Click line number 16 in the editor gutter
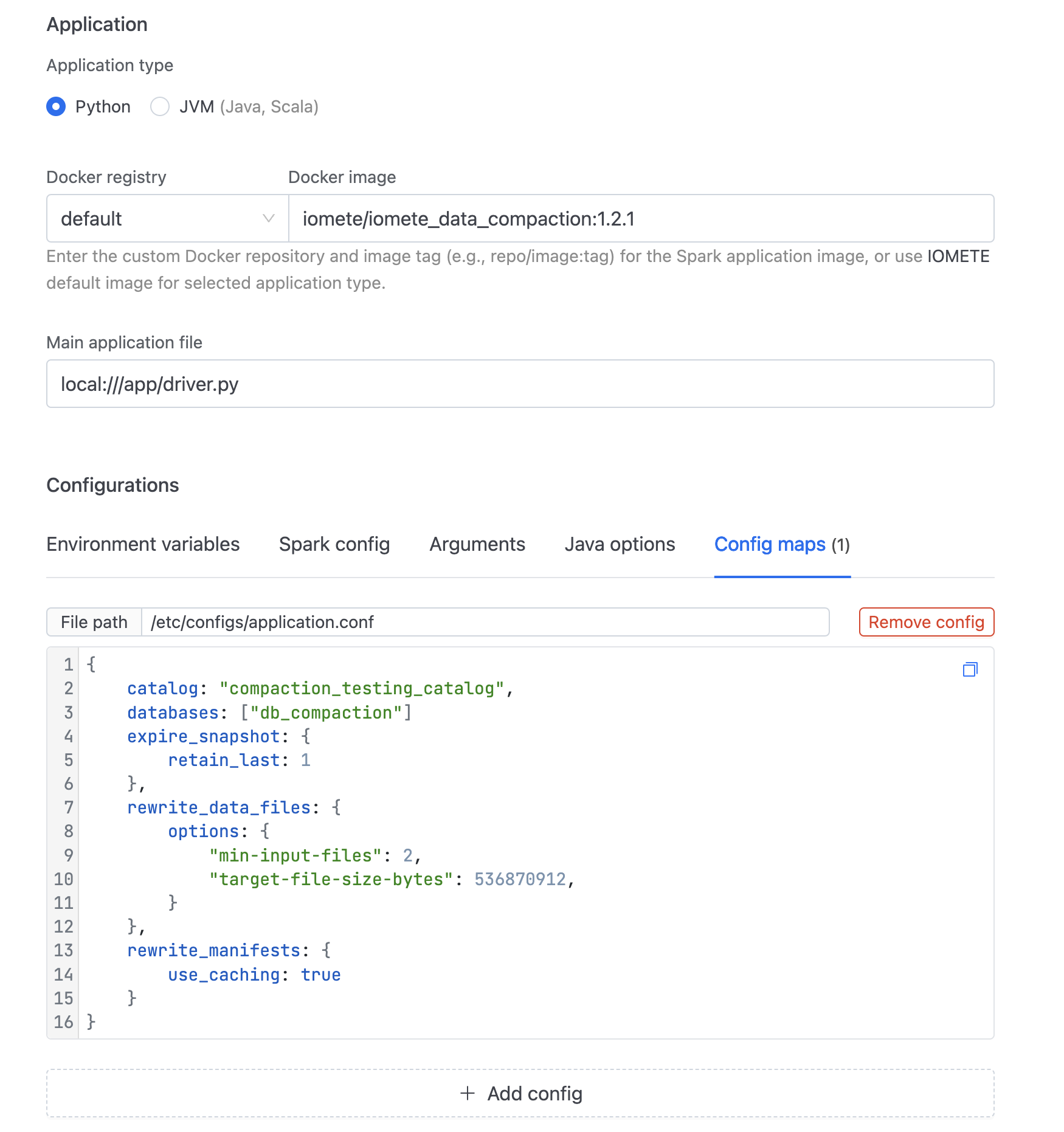1064x1132 pixels. coord(63,1022)
